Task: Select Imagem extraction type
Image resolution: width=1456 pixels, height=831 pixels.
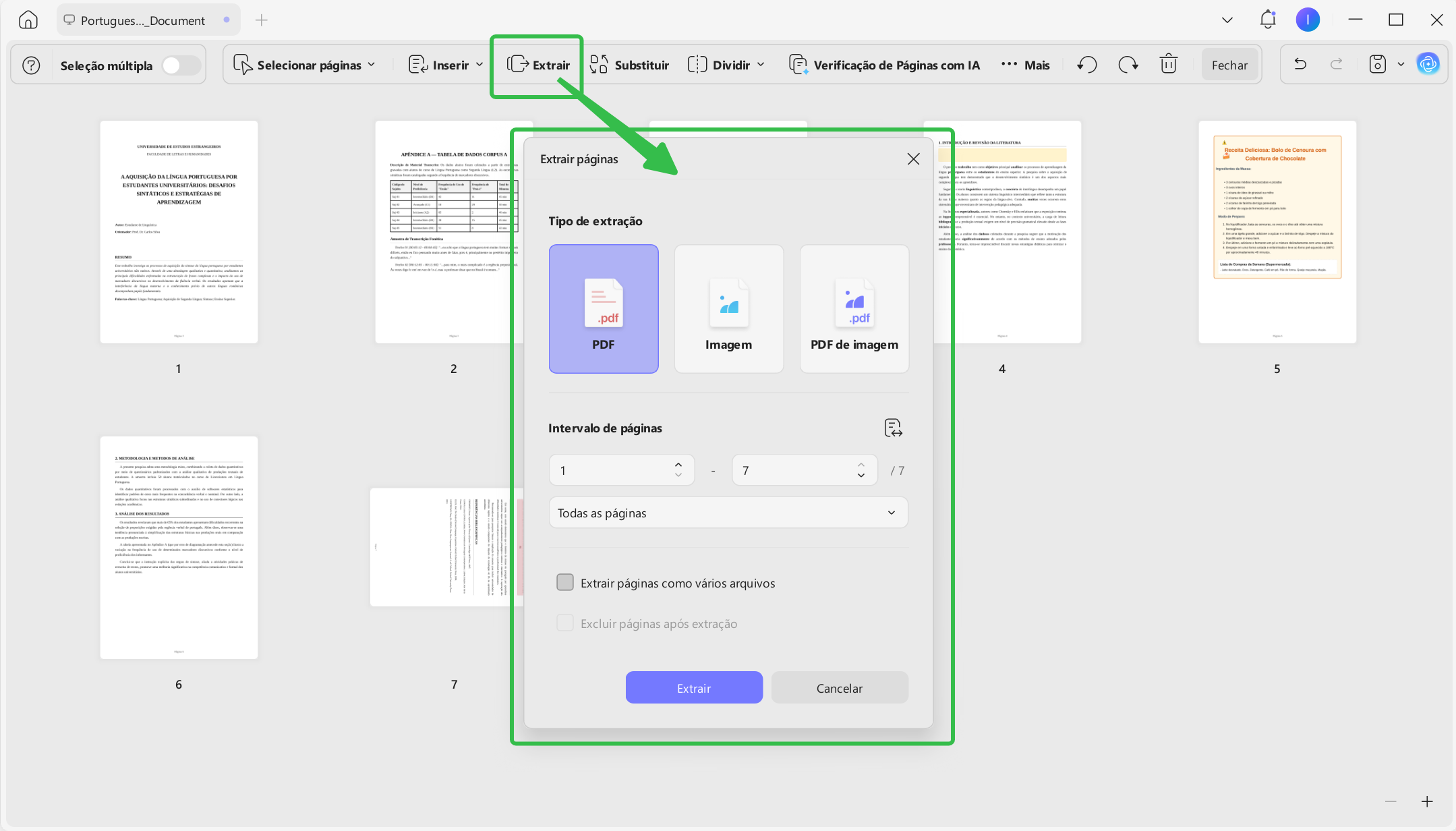Action: pyautogui.click(x=729, y=309)
